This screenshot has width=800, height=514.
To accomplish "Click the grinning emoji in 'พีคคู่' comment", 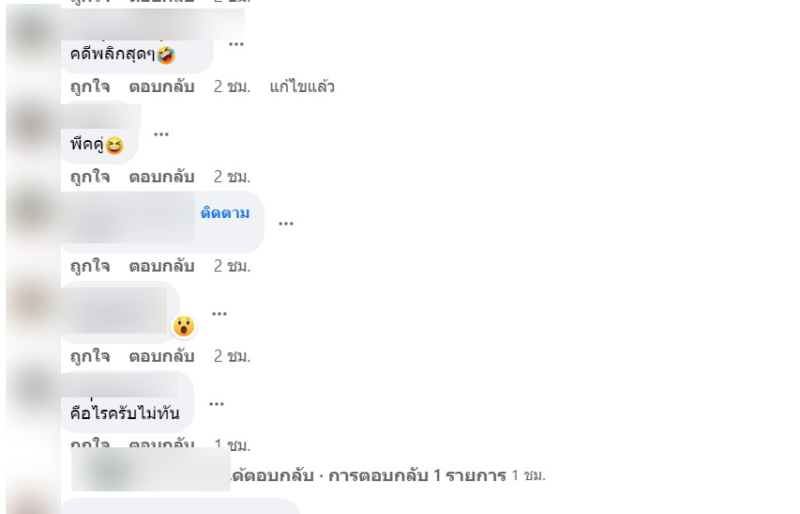I will pos(115,145).
